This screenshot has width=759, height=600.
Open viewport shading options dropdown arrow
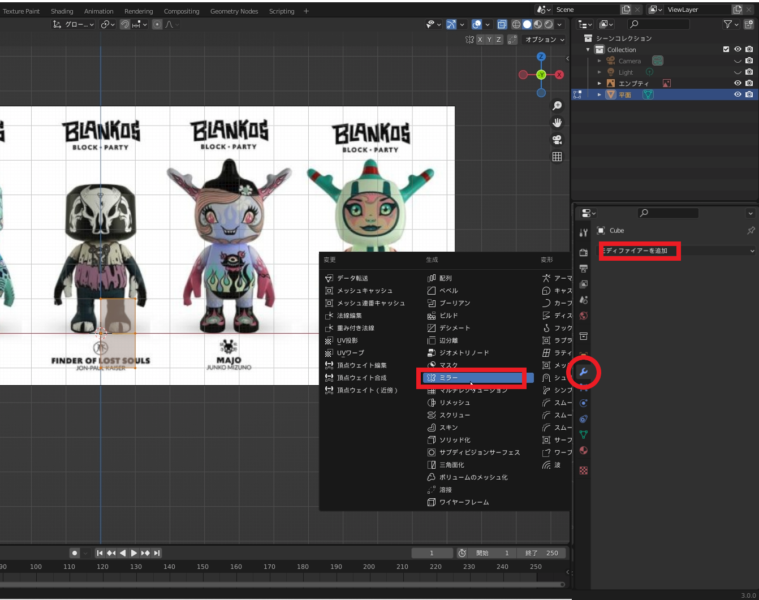pos(560,24)
